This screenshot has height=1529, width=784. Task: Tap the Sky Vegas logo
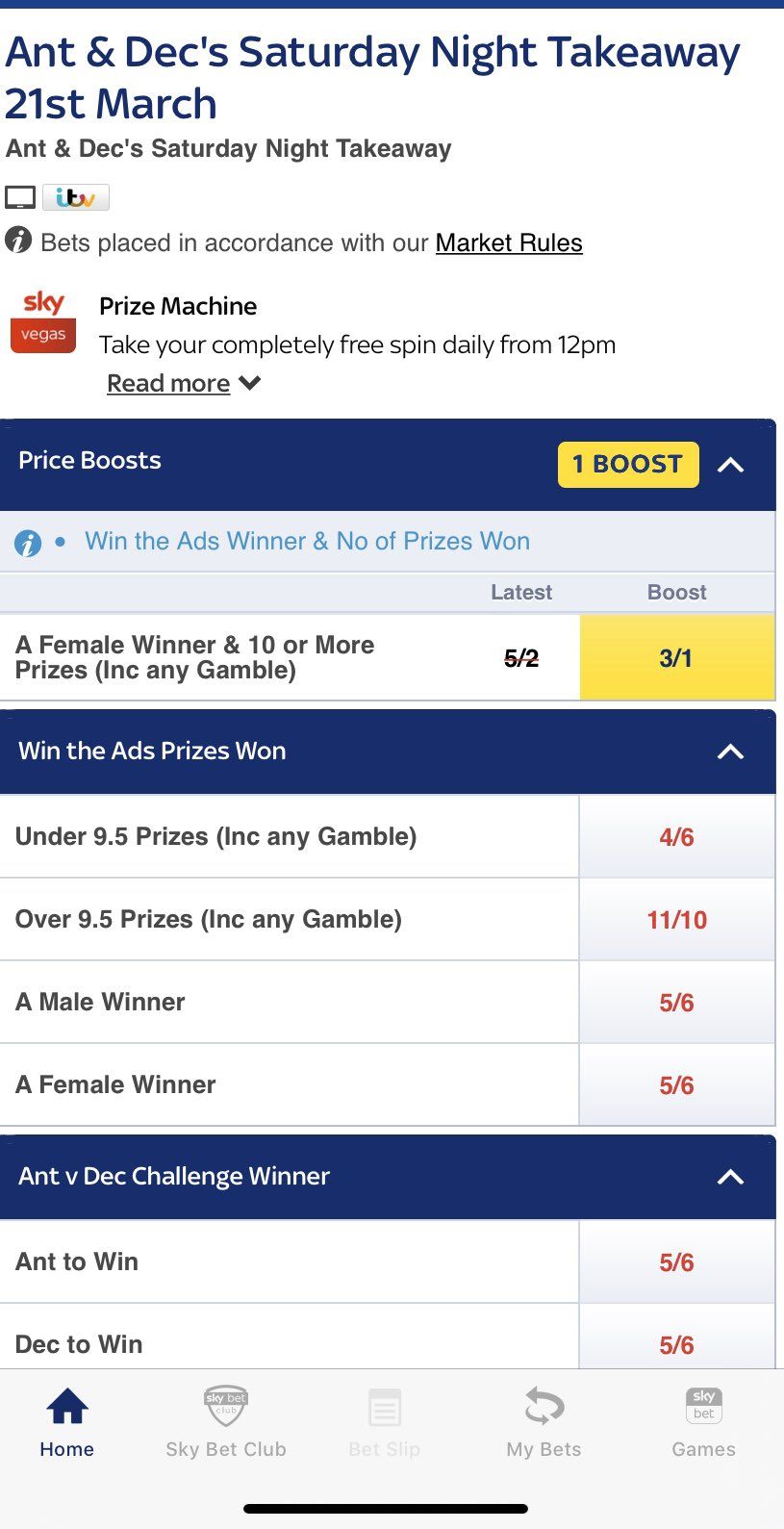point(43,322)
